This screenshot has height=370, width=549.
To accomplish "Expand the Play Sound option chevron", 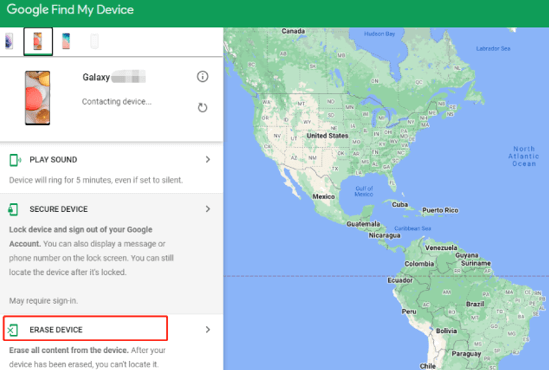I will pos(208,160).
